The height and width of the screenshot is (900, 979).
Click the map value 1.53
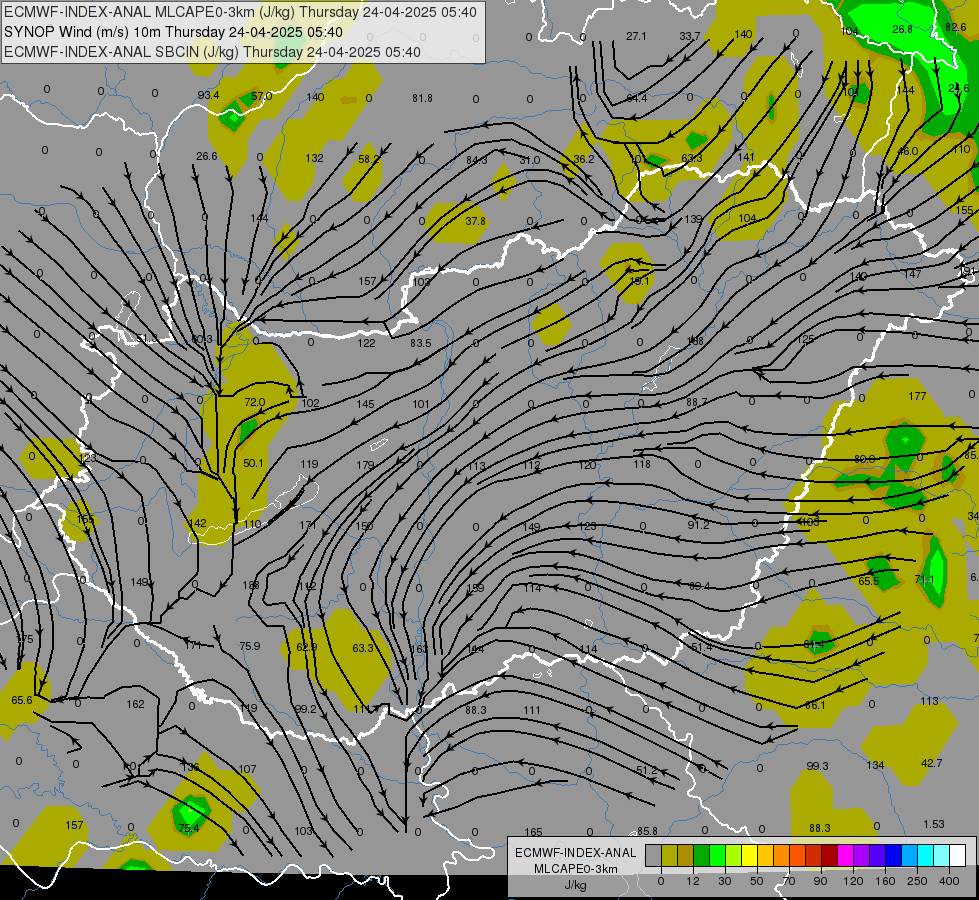934,824
